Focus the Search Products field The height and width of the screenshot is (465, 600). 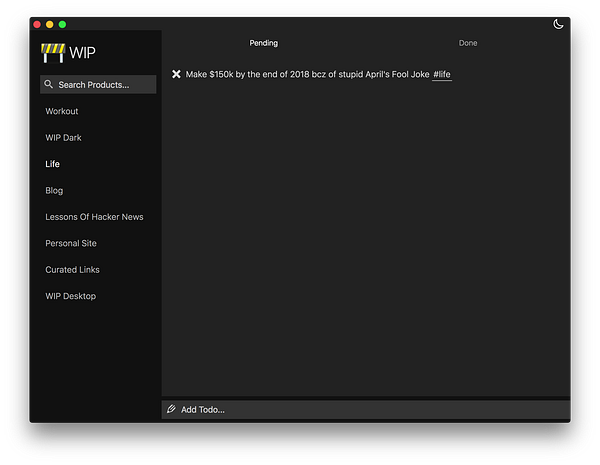pyautogui.click(x=100, y=85)
